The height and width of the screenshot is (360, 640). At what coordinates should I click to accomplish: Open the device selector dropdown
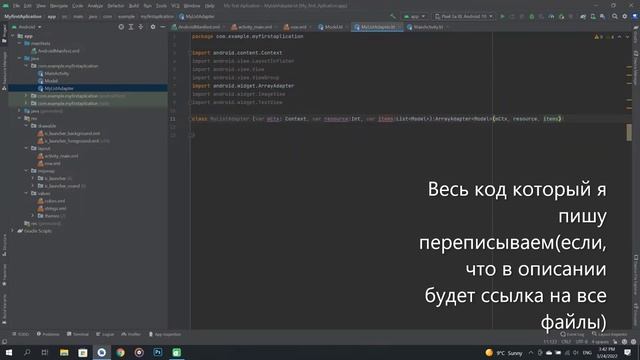pos(464,16)
